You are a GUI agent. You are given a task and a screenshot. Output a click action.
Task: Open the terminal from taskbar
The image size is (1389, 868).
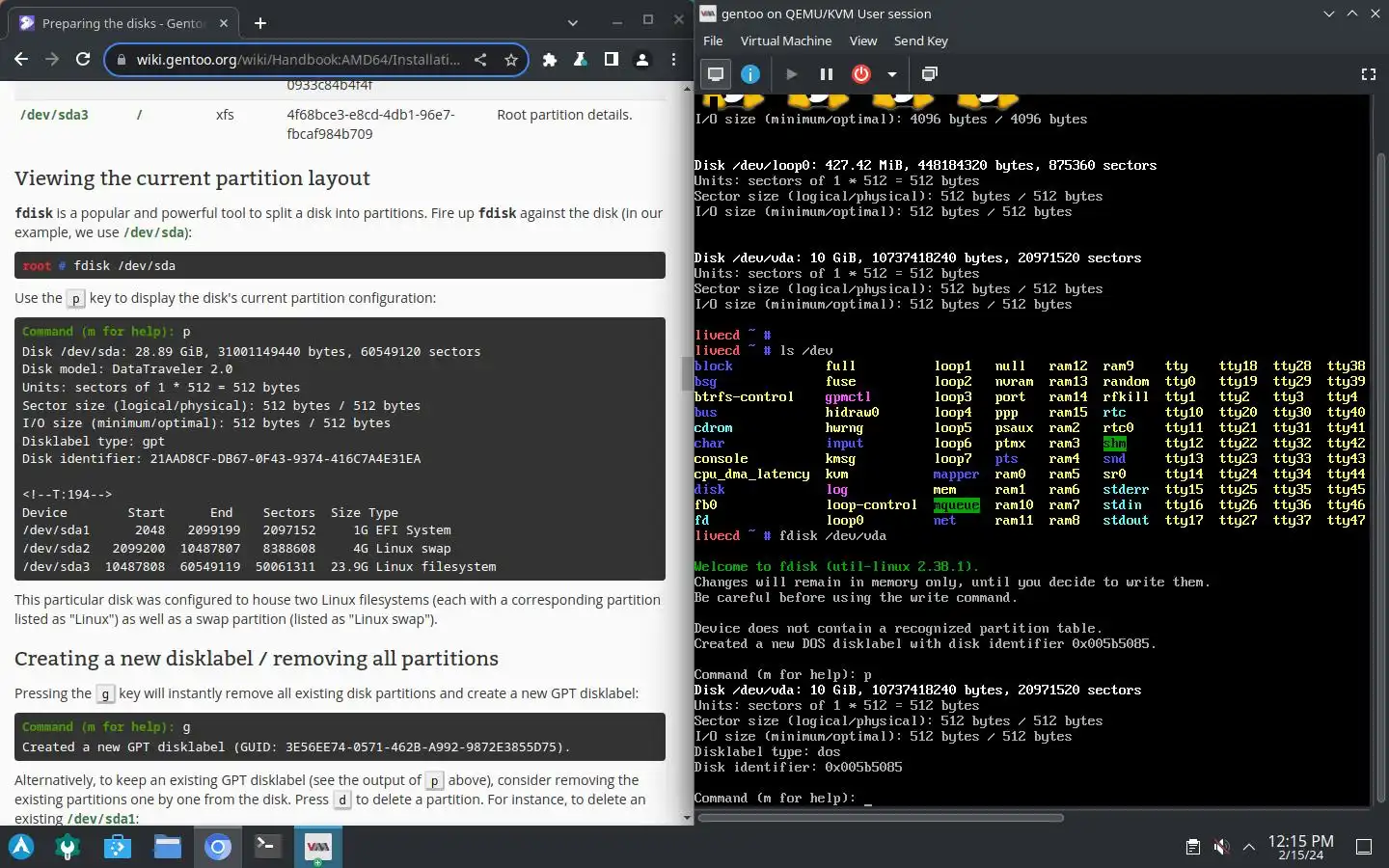267,847
